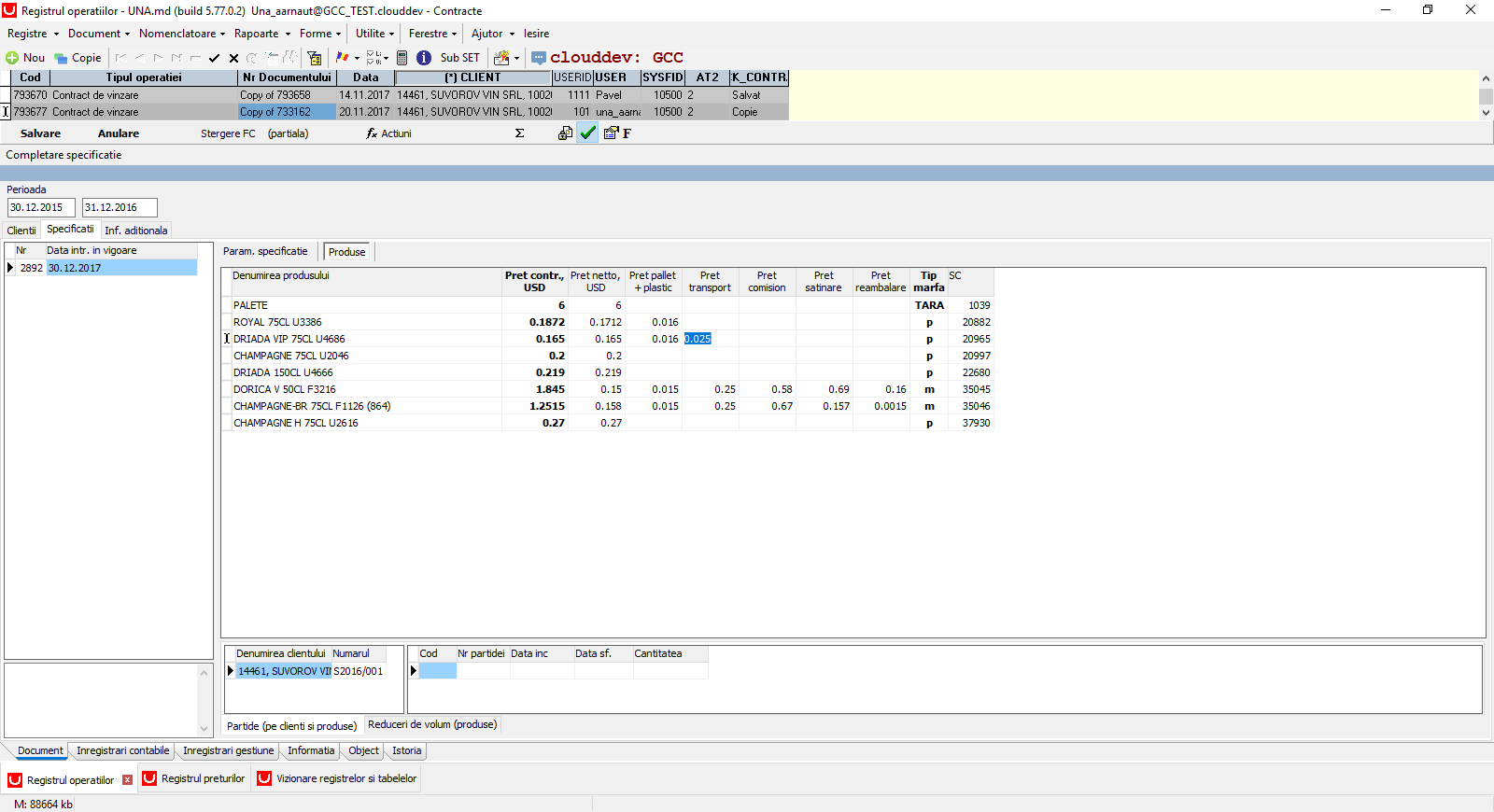Click the green checkmark confirm button
Viewport: 1494px width, 812px height.
click(588, 133)
